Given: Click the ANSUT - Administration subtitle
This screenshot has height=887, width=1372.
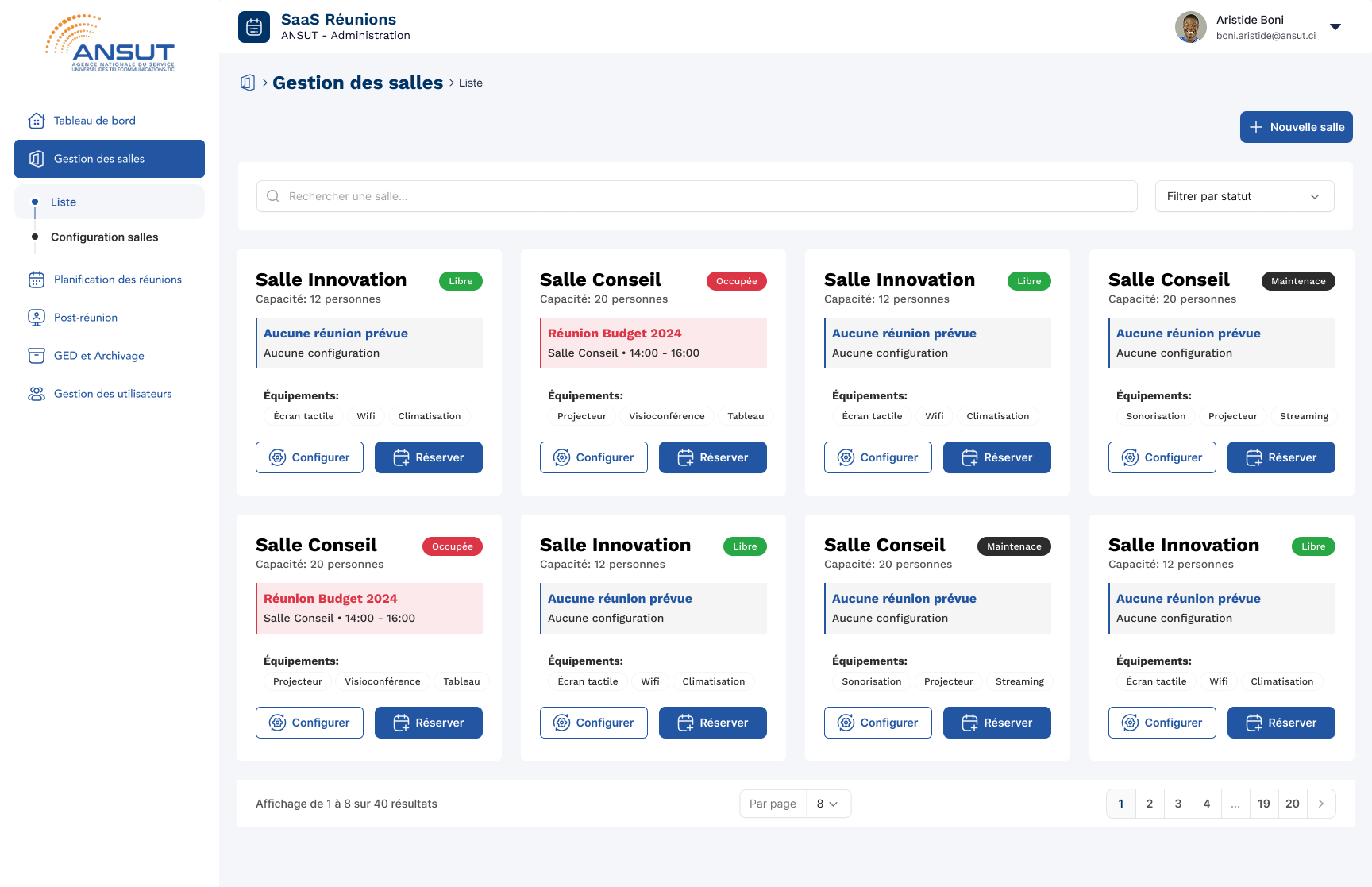Looking at the screenshot, I should coord(345,36).
